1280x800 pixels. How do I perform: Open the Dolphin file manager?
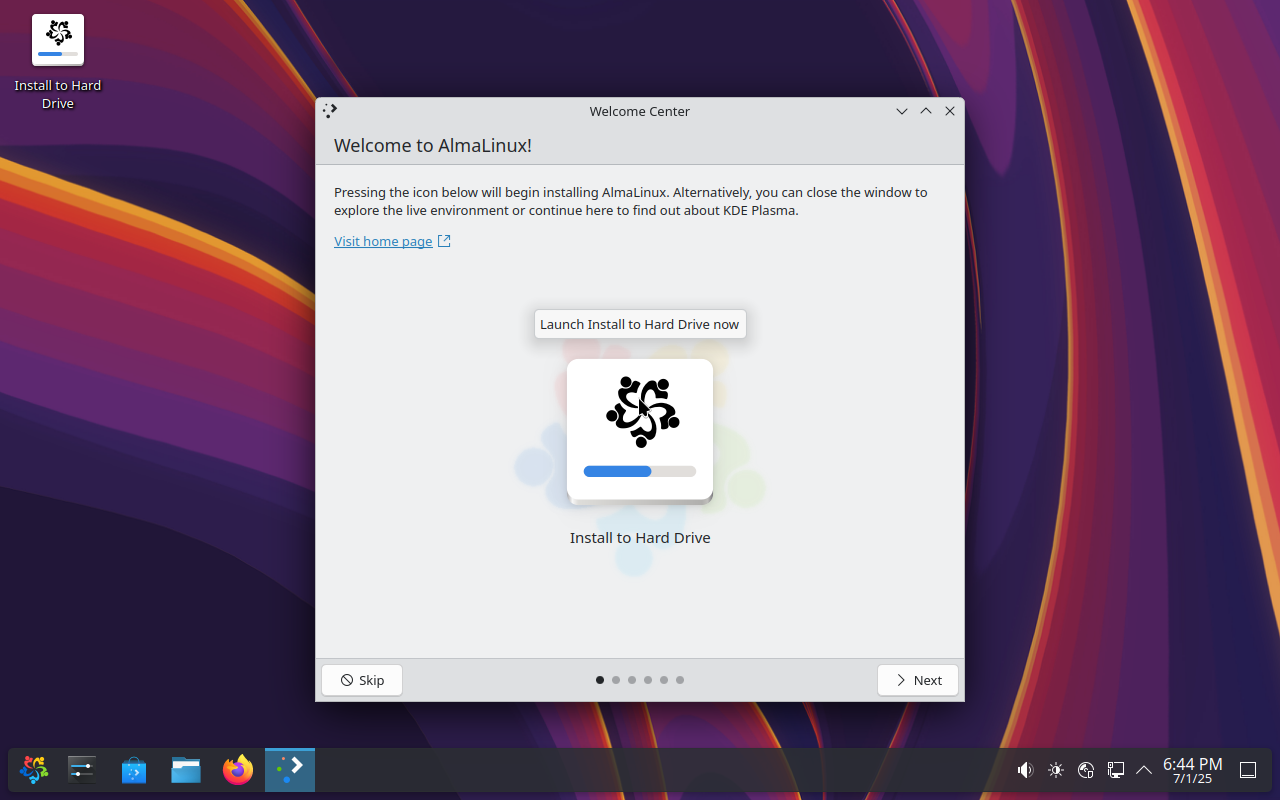(x=186, y=770)
